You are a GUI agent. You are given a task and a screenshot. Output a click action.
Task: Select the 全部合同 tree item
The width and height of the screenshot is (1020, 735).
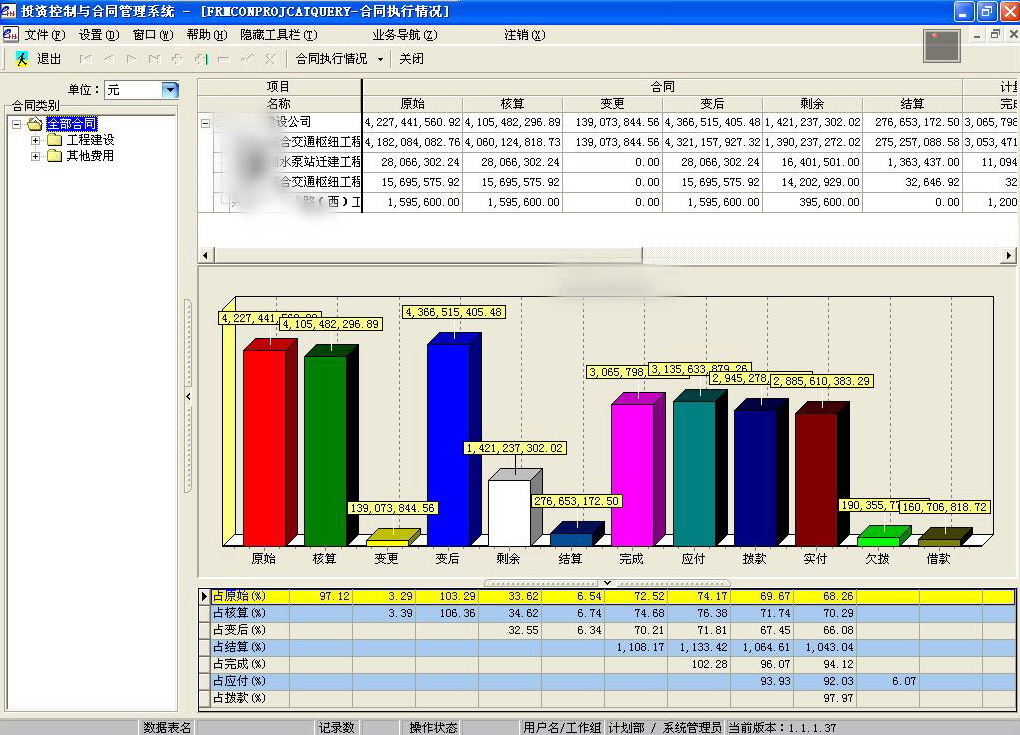coord(72,124)
